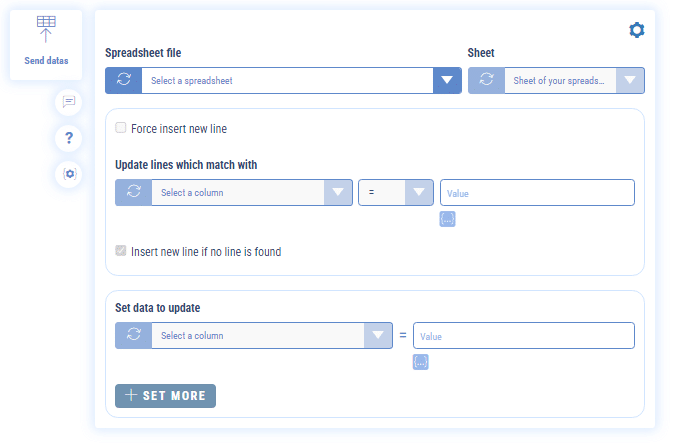
Task: Click the Value field in match condition
Action: tap(537, 193)
